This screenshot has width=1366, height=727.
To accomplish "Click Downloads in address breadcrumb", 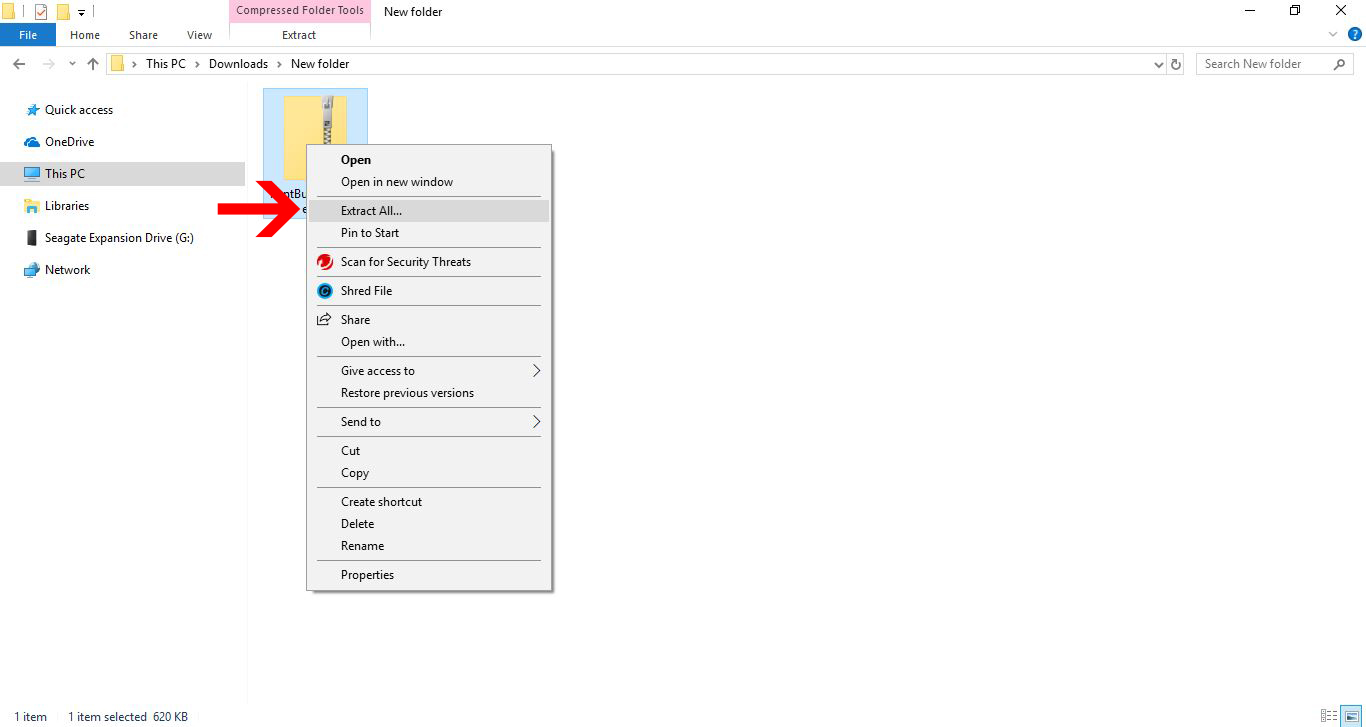I will tap(238, 64).
